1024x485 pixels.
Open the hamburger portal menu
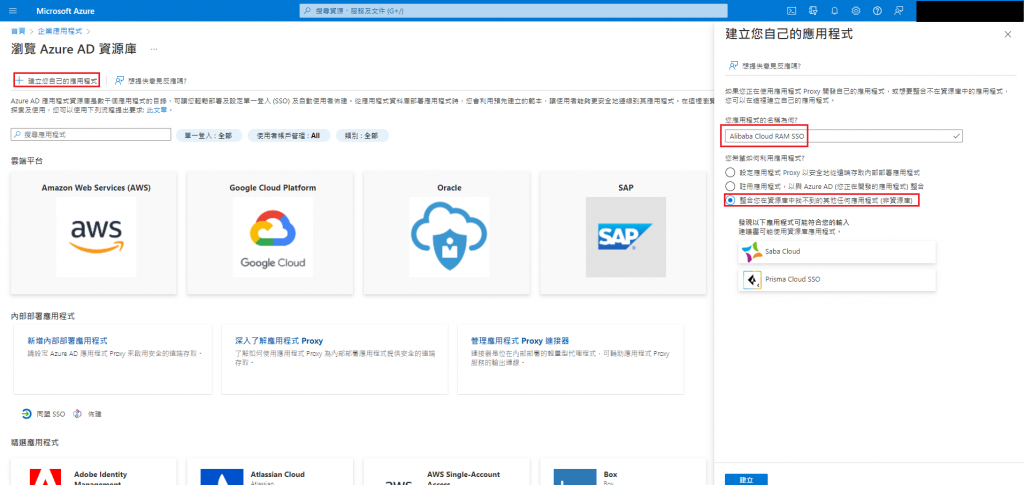[x=13, y=11]
